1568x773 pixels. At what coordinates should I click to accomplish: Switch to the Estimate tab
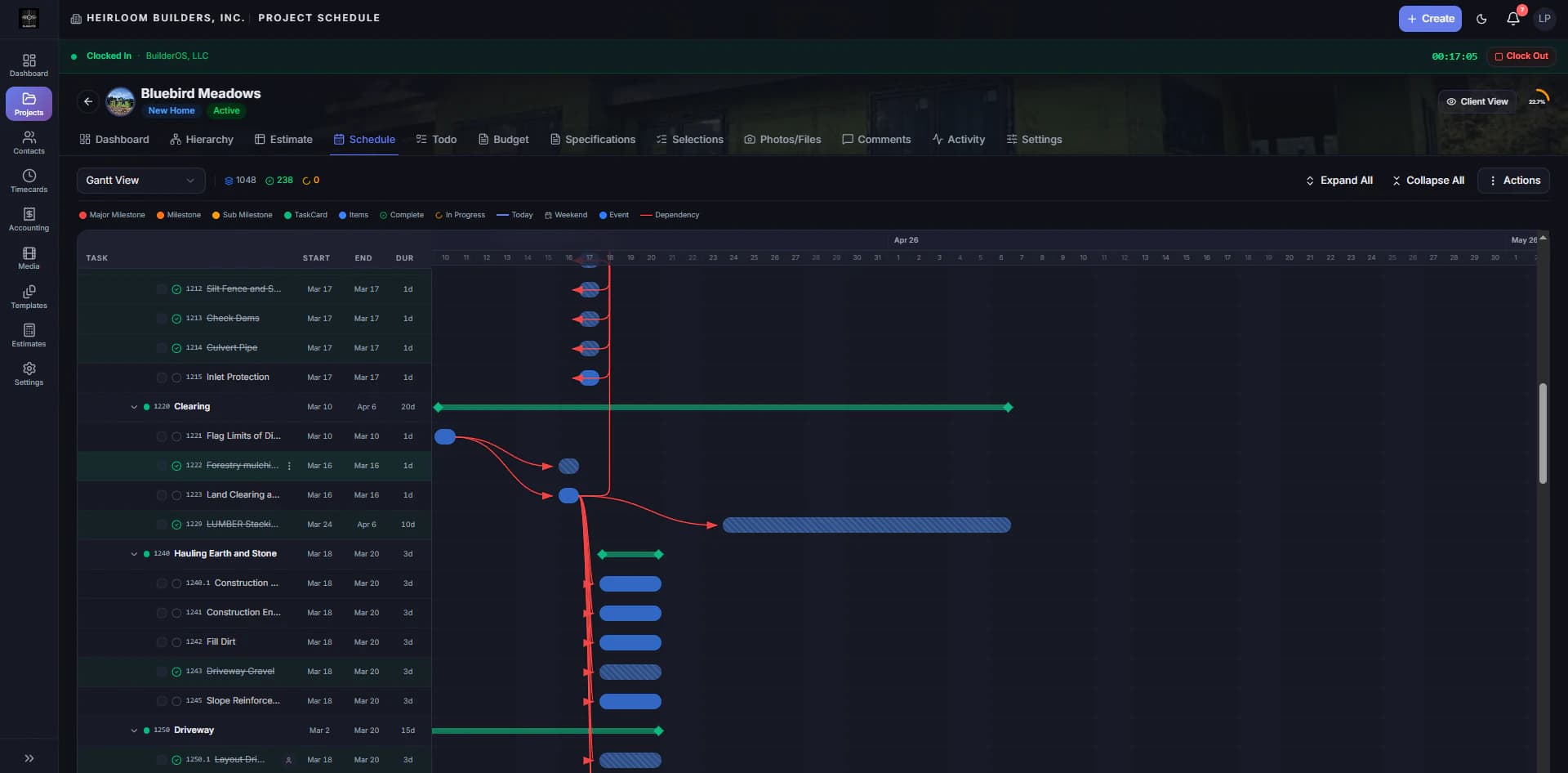[283, 140]
